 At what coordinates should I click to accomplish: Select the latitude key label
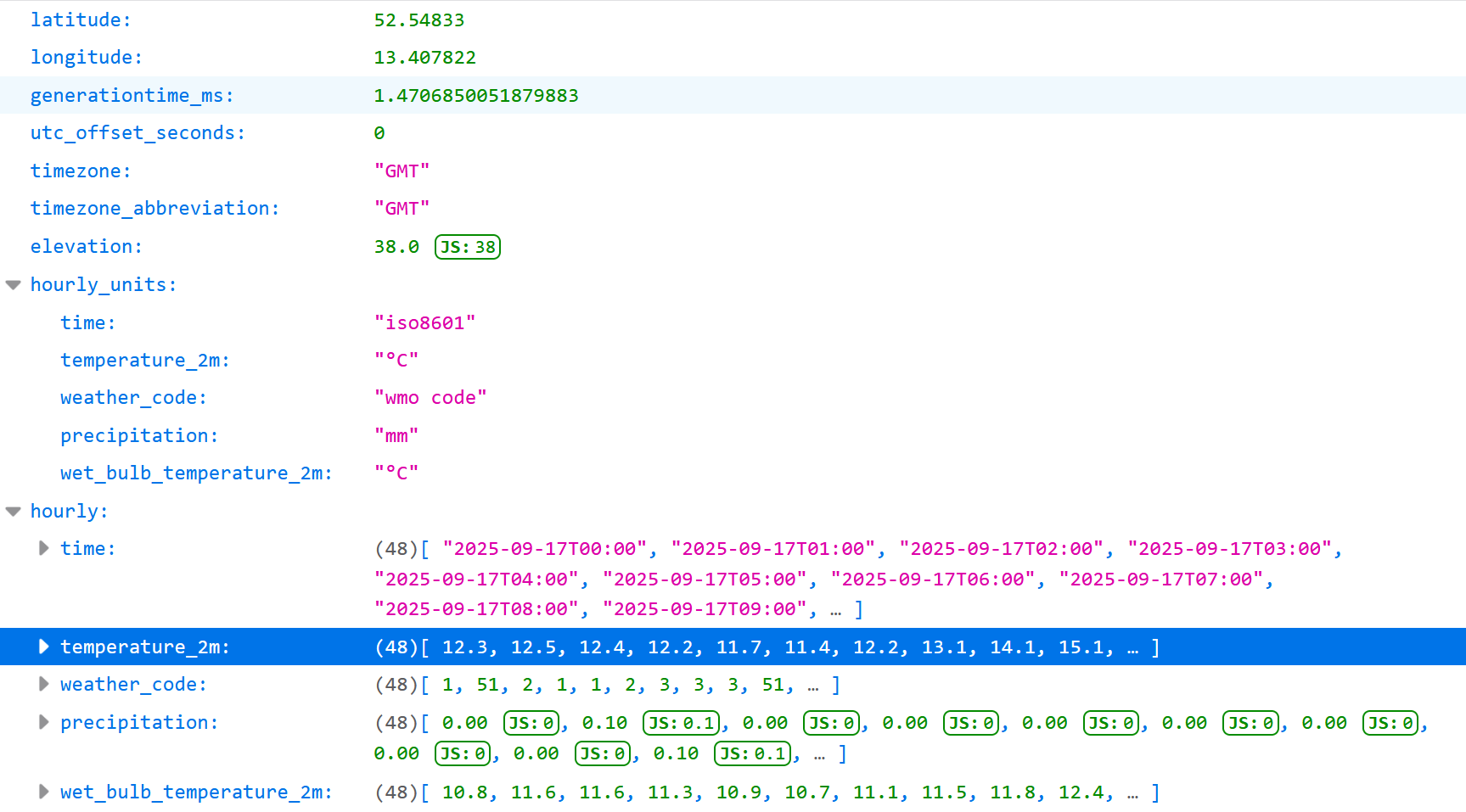81,20
